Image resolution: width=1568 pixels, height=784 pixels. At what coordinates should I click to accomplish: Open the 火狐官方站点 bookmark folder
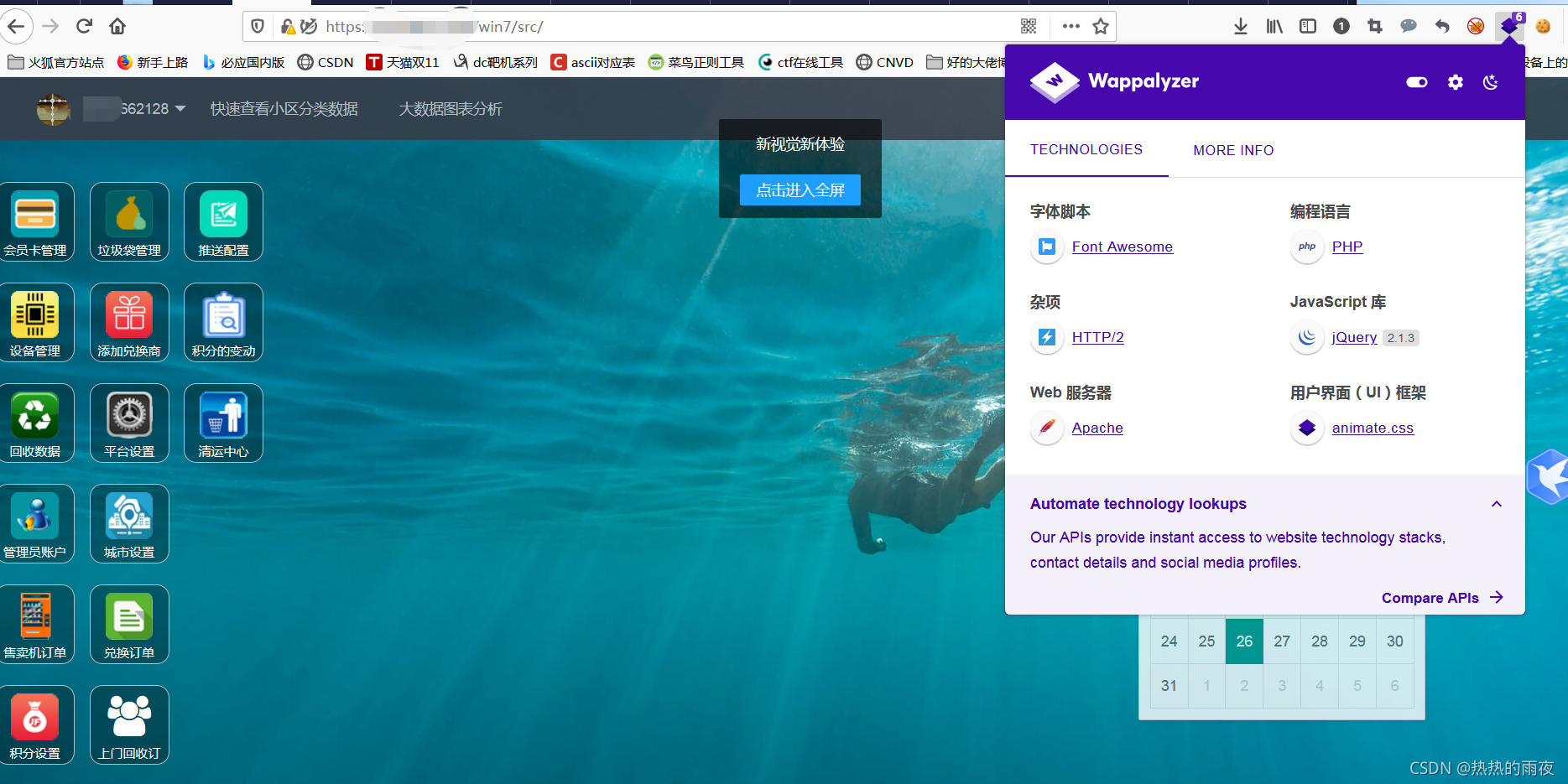[55, 62]
